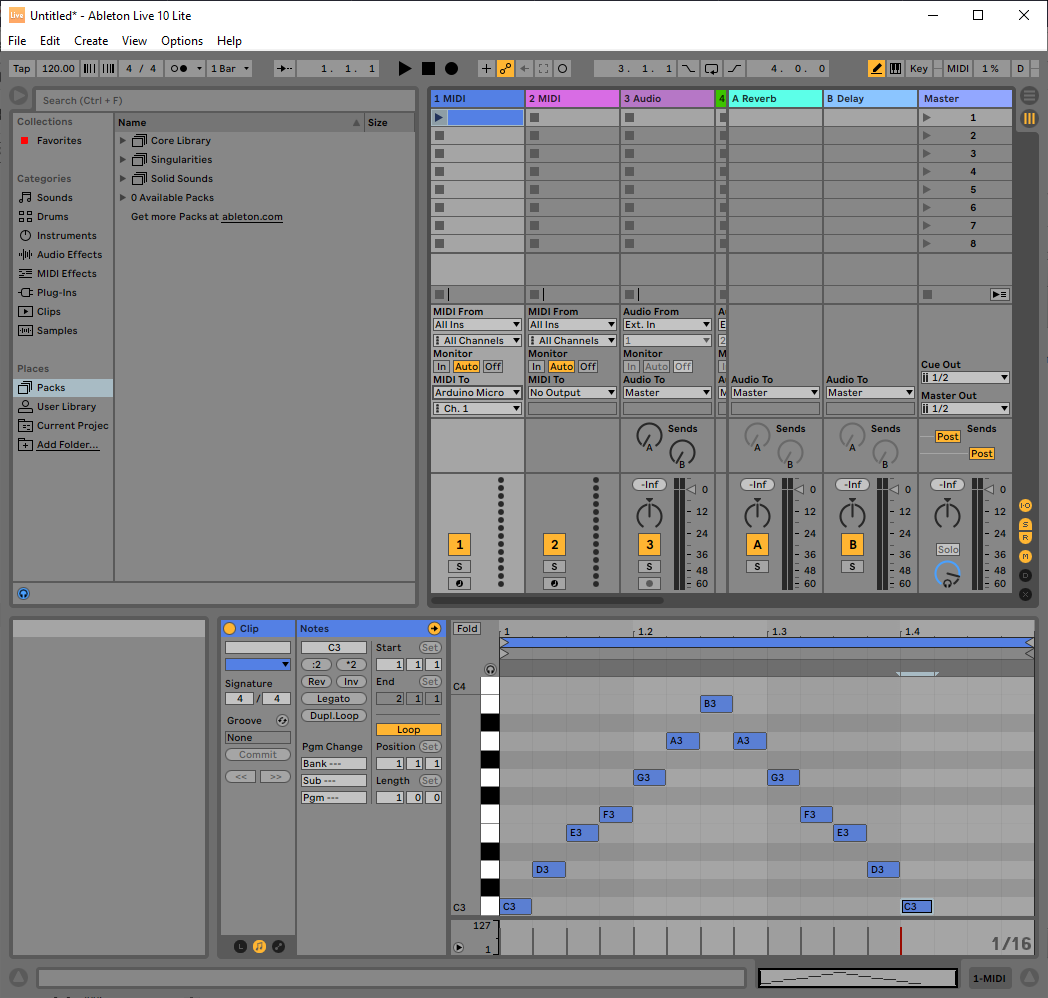Open the Ch. 1 output channel dropdown

pyautogui.click(x=477, y=408)
